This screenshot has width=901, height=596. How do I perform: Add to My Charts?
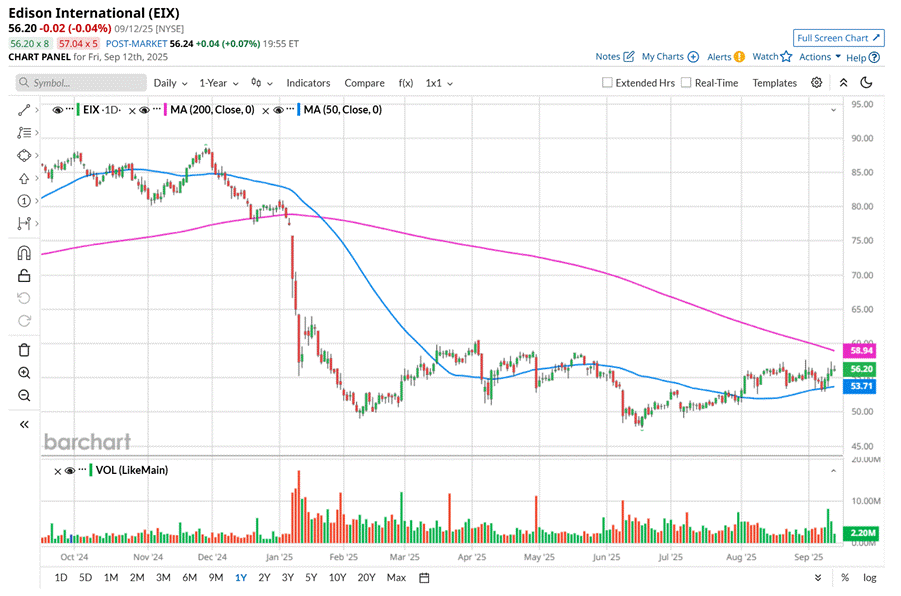670,56
